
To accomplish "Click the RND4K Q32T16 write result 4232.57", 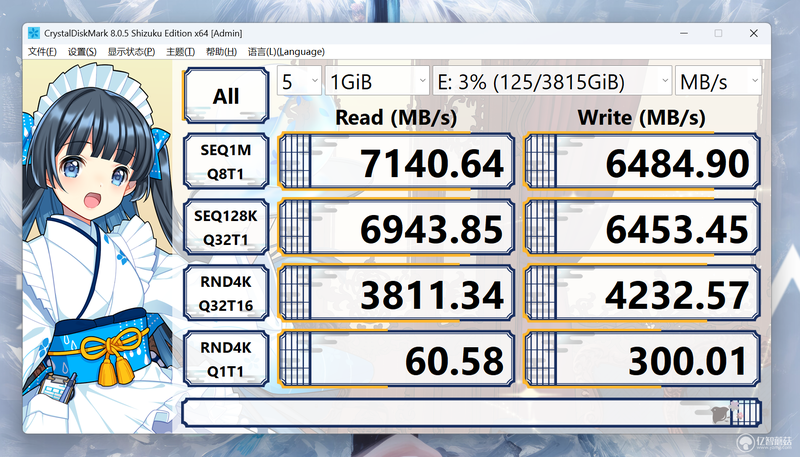I will click(x=642, y=293).
